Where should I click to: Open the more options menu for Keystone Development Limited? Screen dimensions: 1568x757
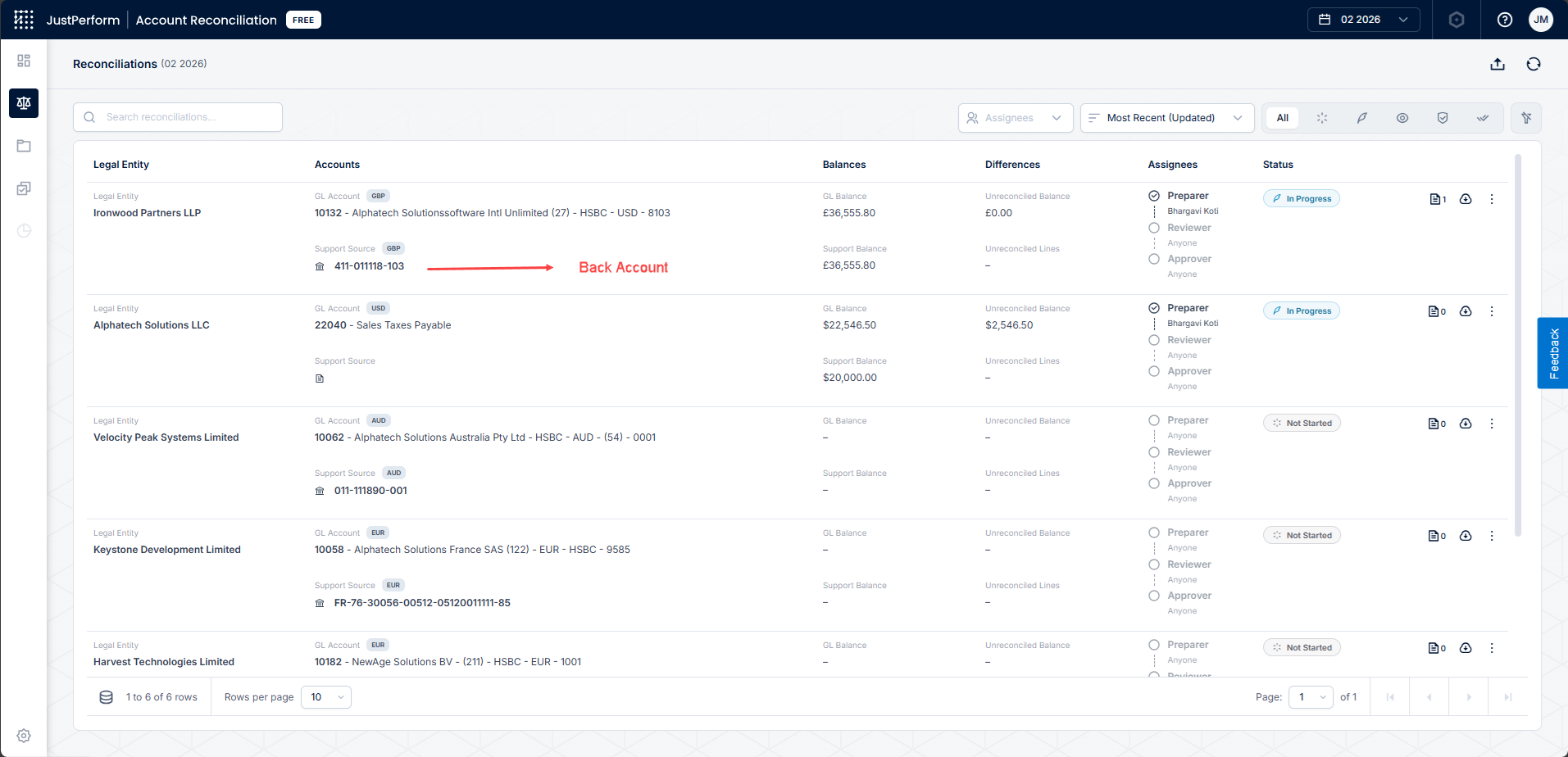[x=1492, y=536]
